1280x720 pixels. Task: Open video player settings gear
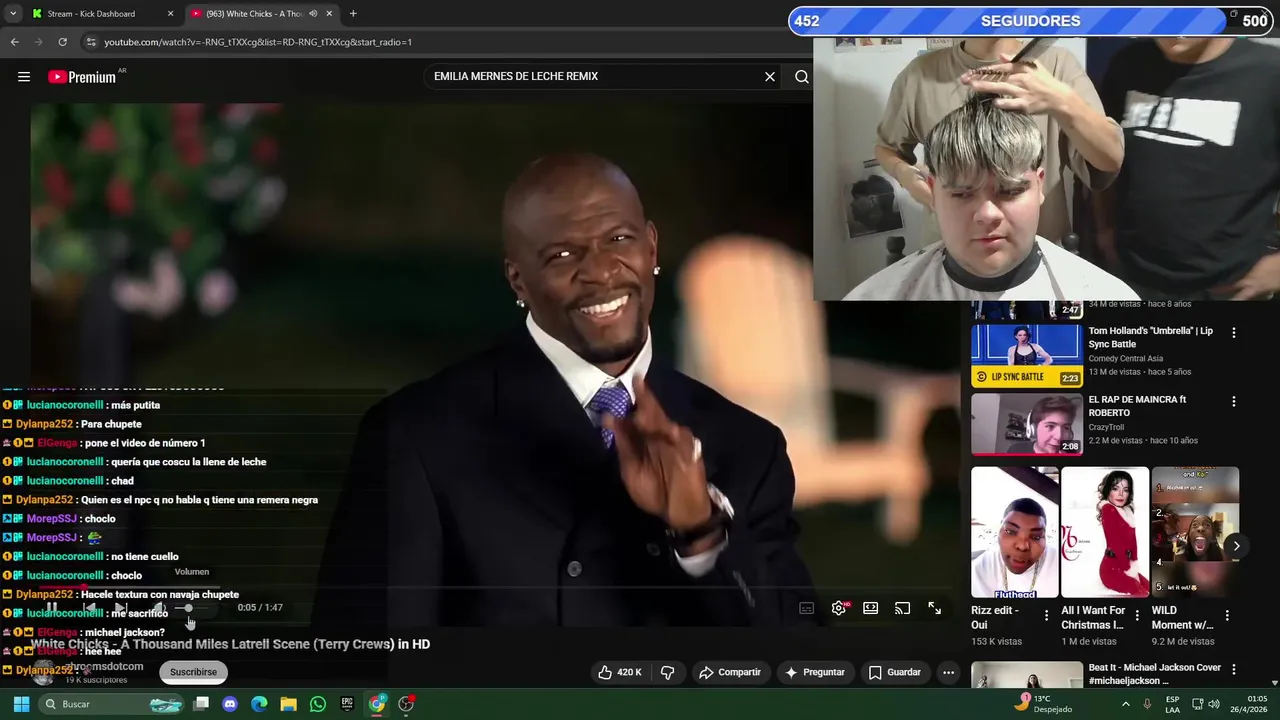coord(839,608)
